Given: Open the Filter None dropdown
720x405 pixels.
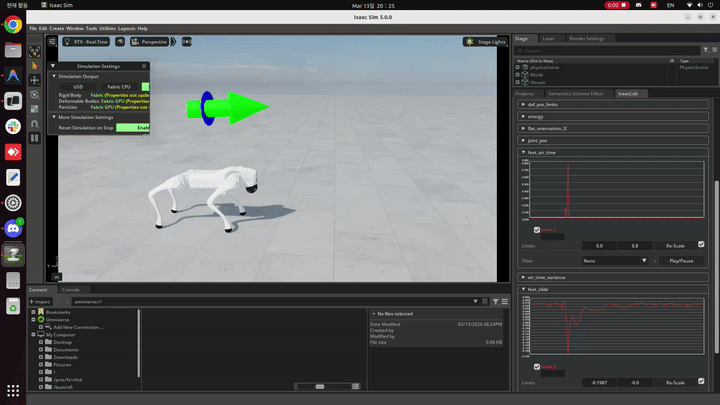Looking at the screenshot, I should click(x=615, y=261).
